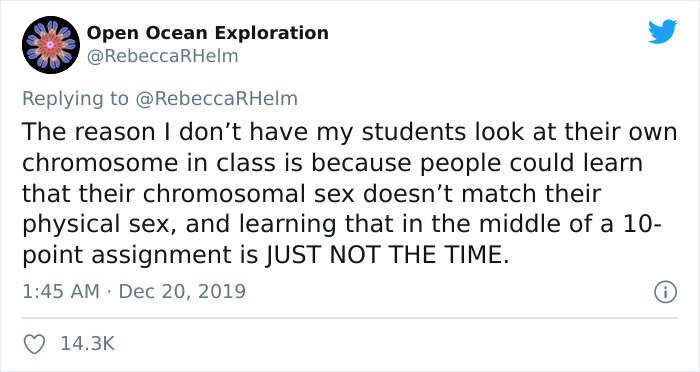
Task: Open Open Ocean Exploration profile picture
Action: 51,45
